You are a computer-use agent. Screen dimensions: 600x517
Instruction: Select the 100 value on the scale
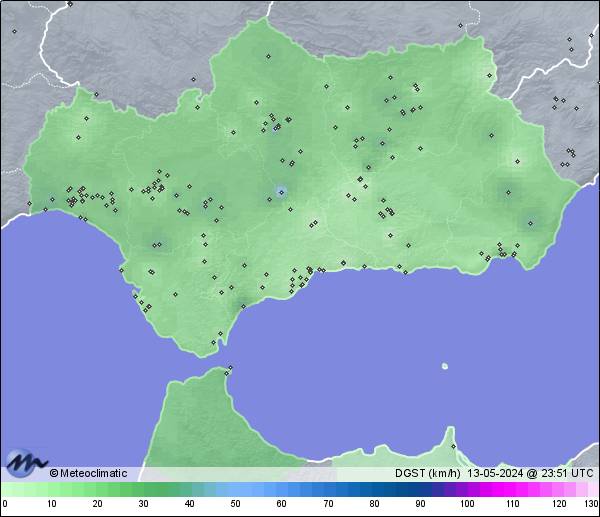467,504
